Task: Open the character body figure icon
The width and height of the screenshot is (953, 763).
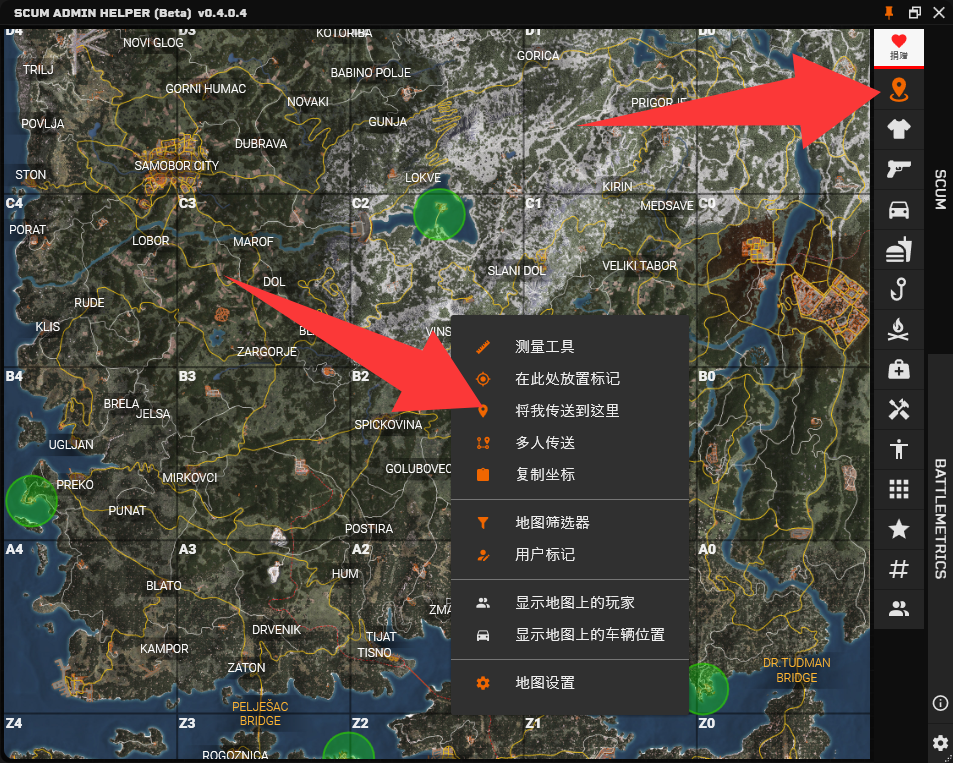Action: (898, 449)
